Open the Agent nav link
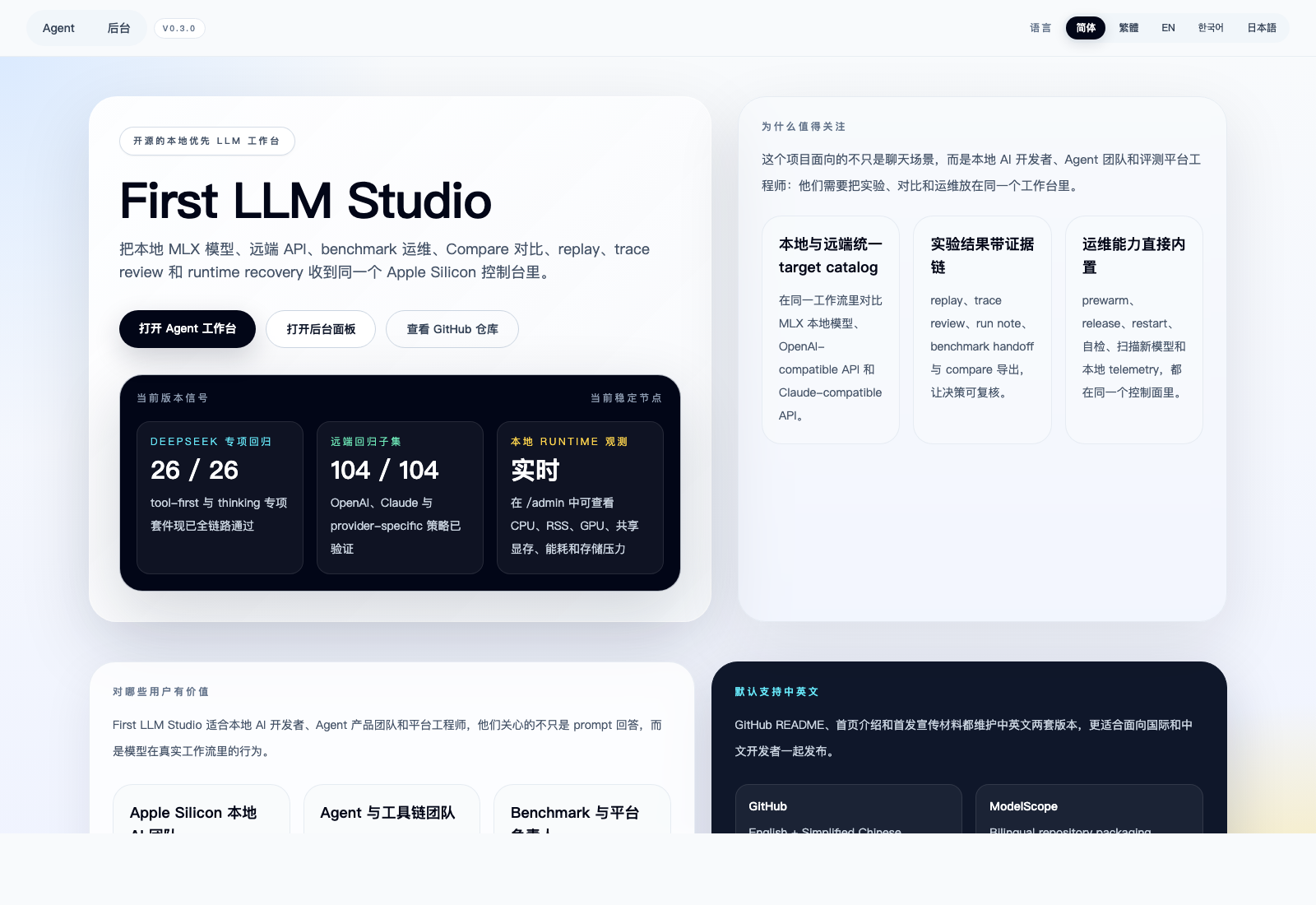The image size is (1316, 905). (58, 28)
